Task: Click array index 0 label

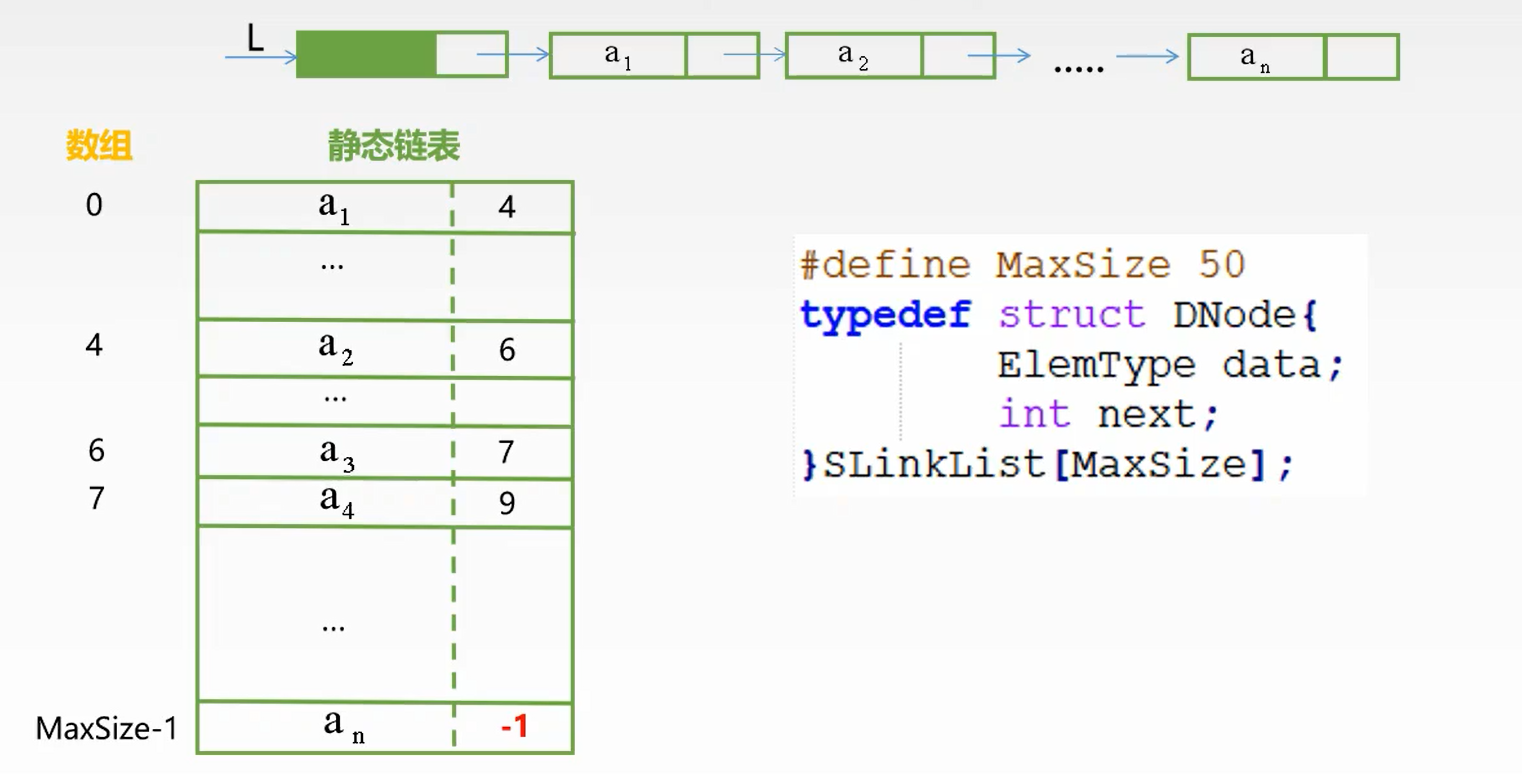Action: coord(94,205)
